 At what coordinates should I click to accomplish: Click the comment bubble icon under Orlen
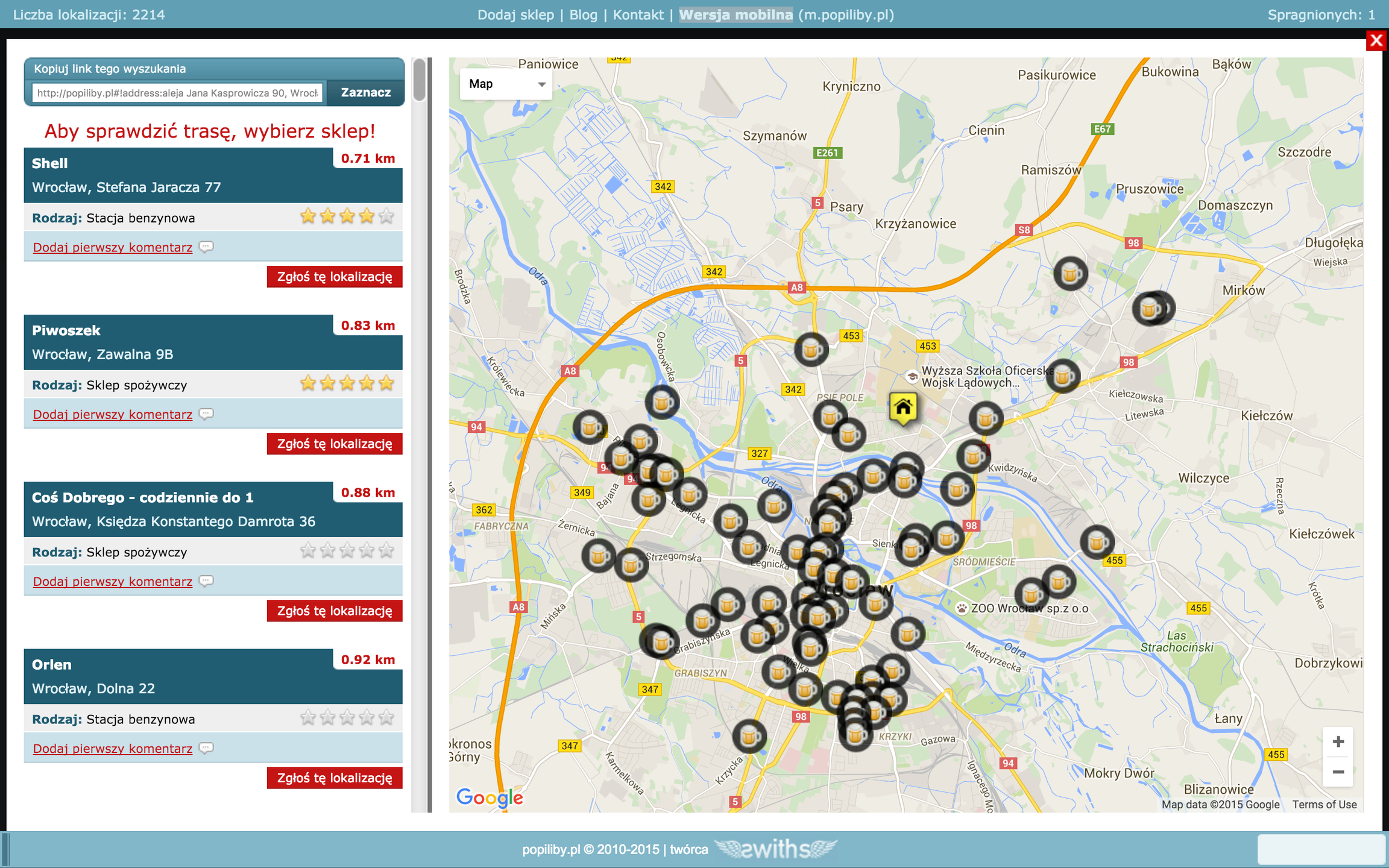click(x=206, y=748)
